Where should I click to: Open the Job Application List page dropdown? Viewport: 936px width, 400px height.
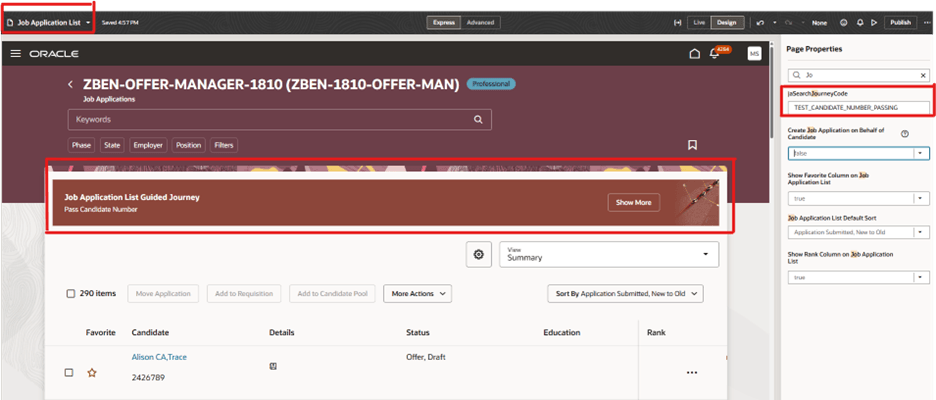tap(88, 23)
